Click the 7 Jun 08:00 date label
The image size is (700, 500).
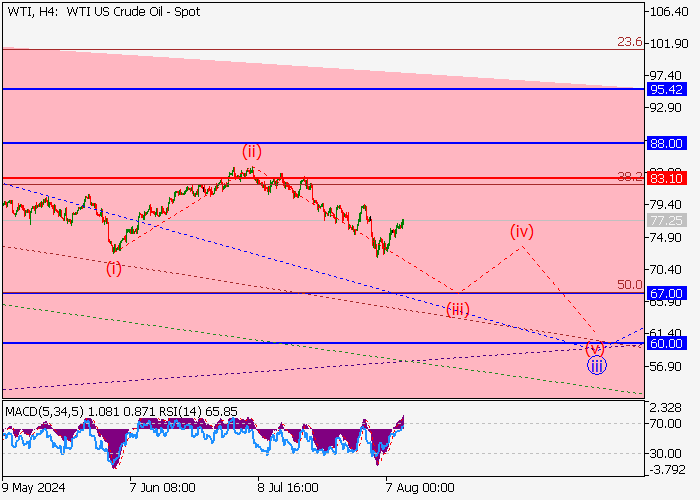[162, 488]
